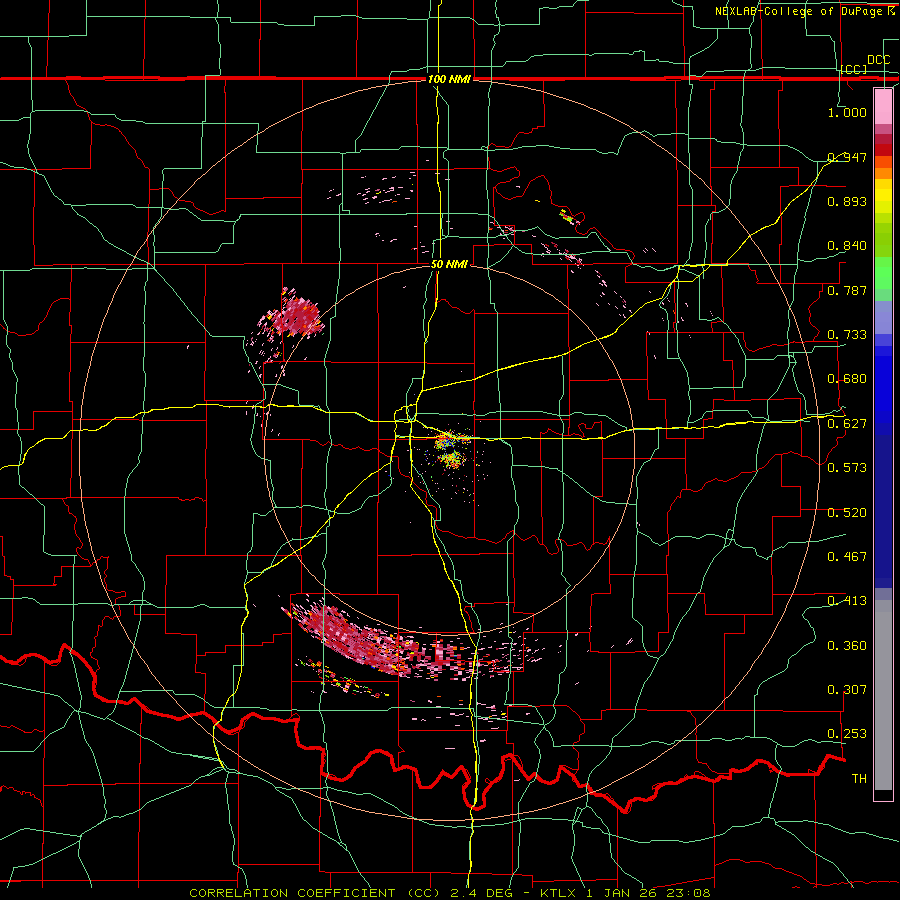Click the NEXLAB-College of DuPage label
Image resolution: width=900 pixels, height=900 pixels.
804,11
